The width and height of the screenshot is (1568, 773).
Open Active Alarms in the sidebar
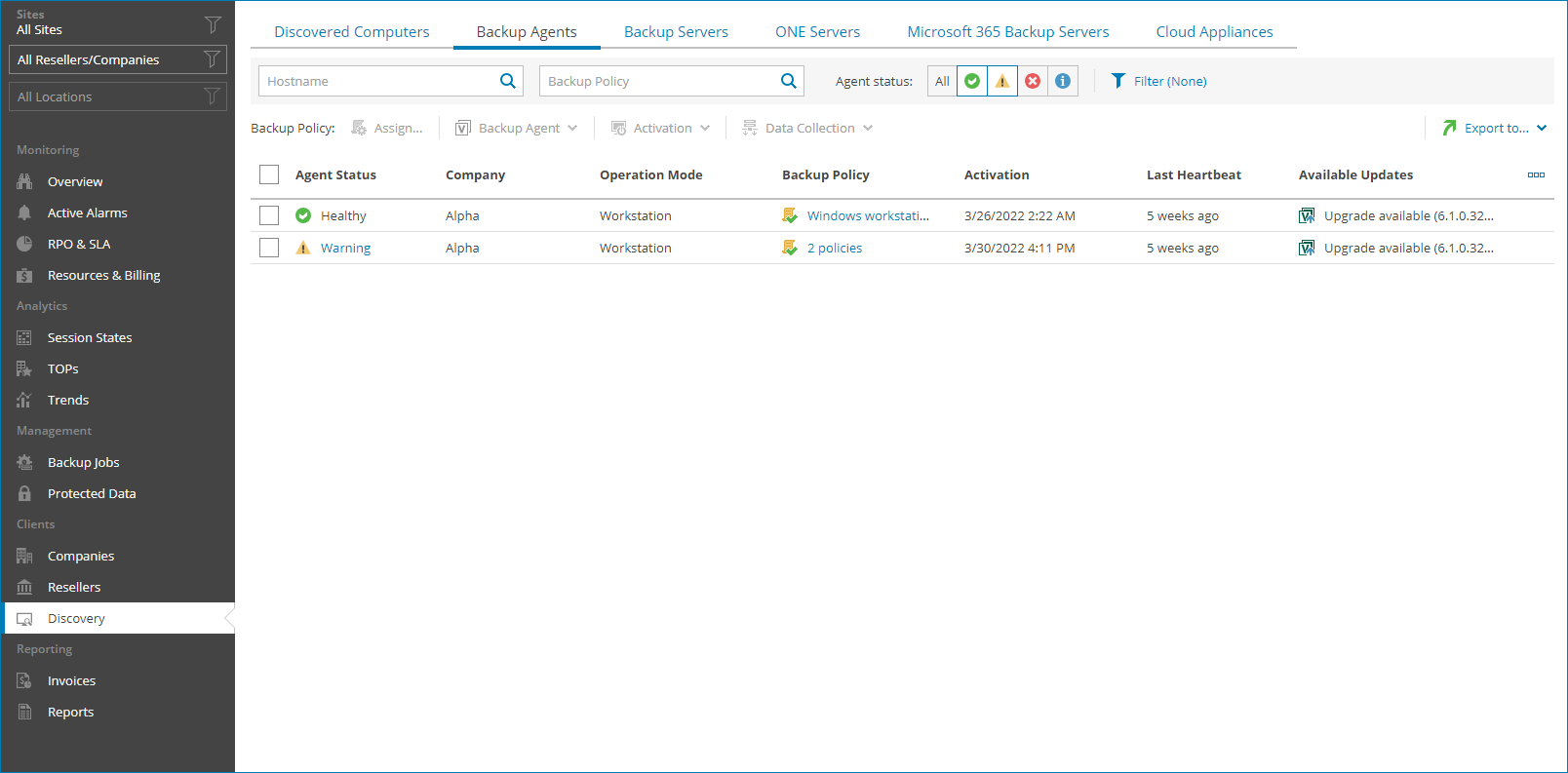87,213
